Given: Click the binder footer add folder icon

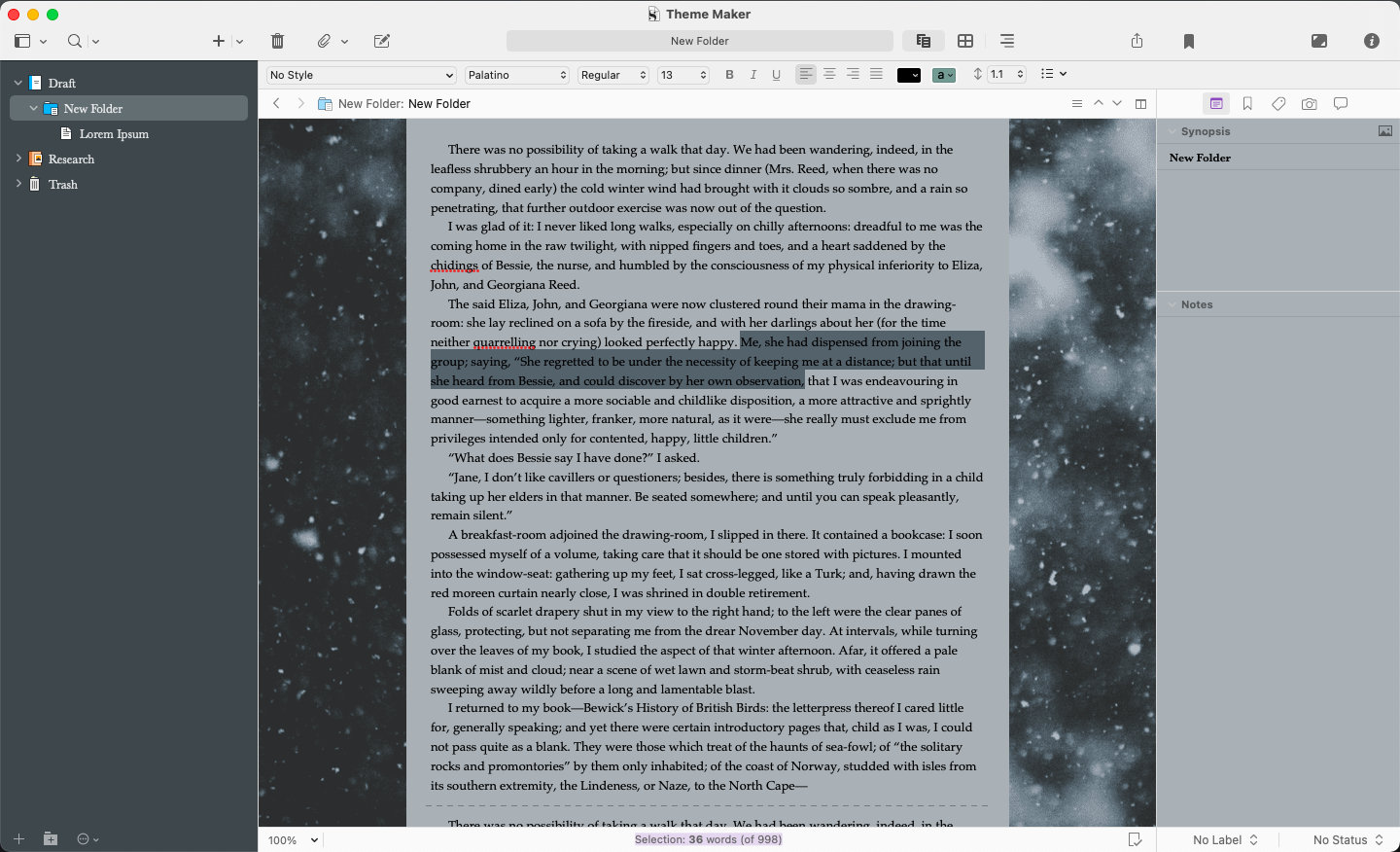Looking at the screenshot, I should click(x=51, y=838).
